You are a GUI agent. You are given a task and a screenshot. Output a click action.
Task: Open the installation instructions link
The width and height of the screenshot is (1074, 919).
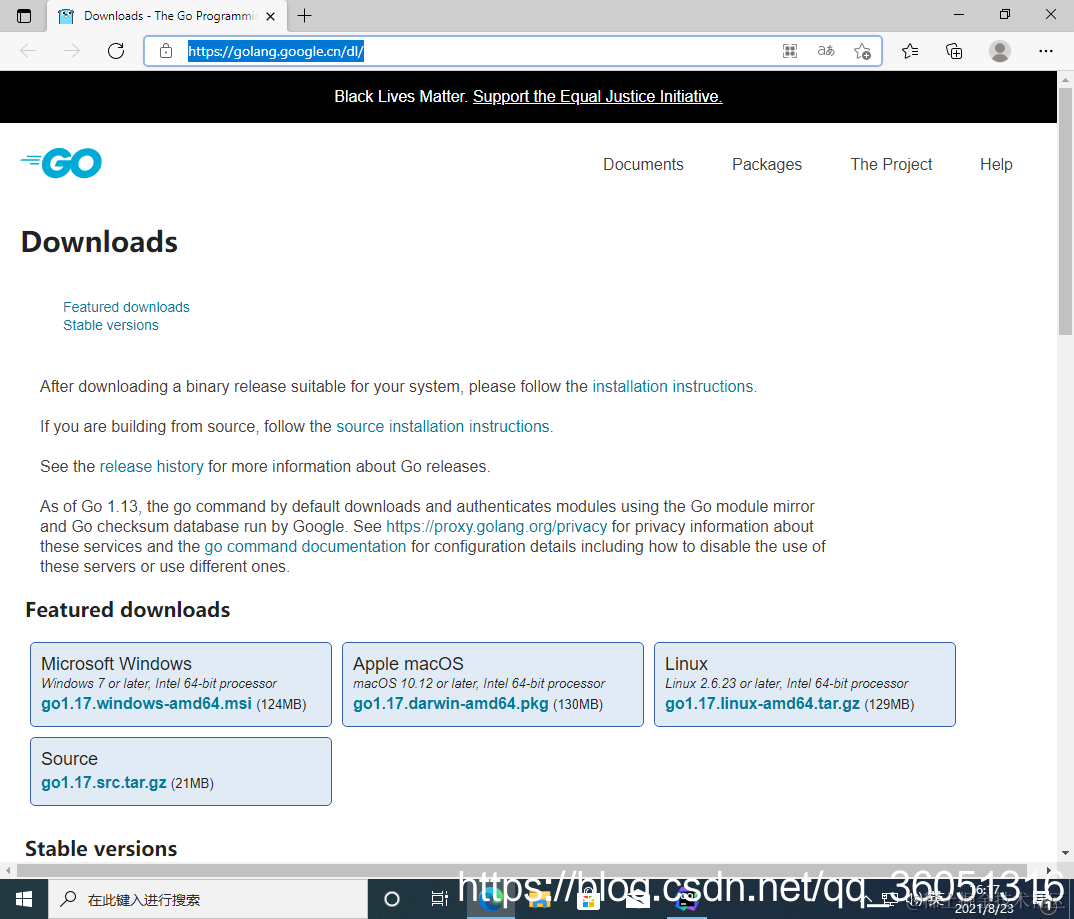pyautogui.click(x=672, y=386)
